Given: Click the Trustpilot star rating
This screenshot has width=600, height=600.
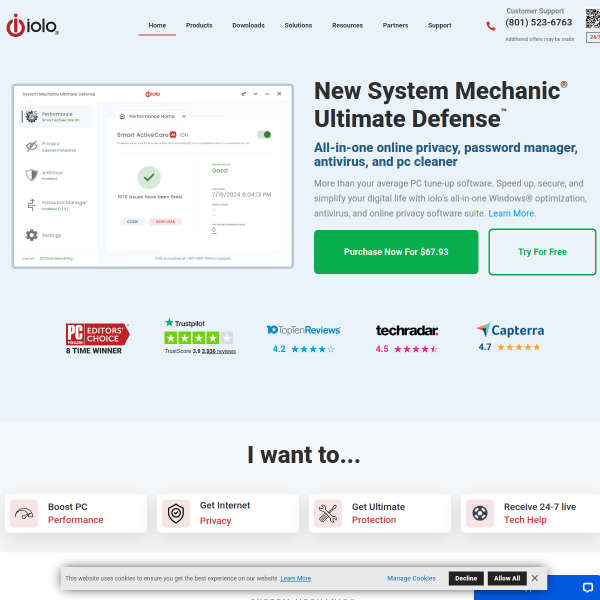Looking at the screenshot, I should click(199, 338).
